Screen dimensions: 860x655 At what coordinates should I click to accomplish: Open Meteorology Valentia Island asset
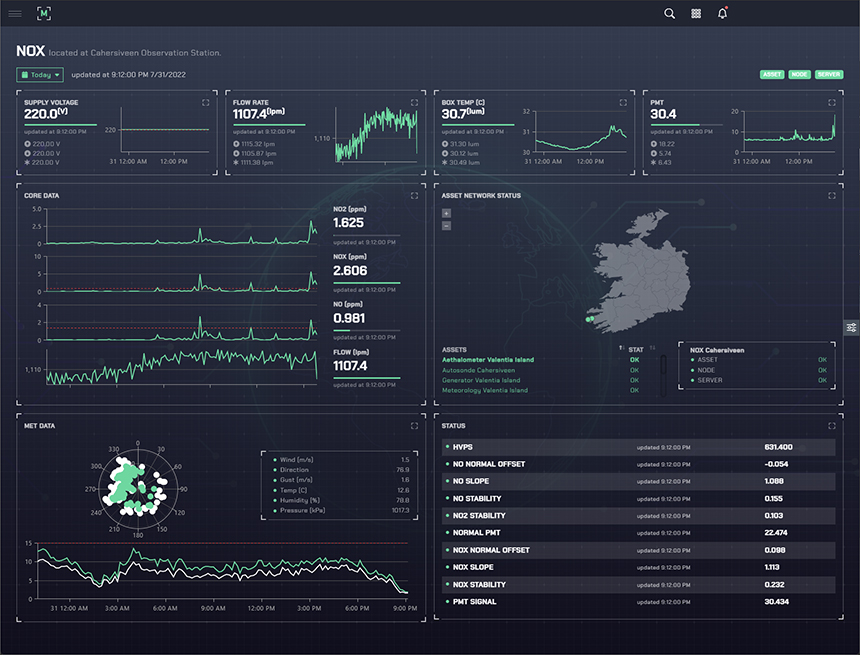click(x=485, y=391)
